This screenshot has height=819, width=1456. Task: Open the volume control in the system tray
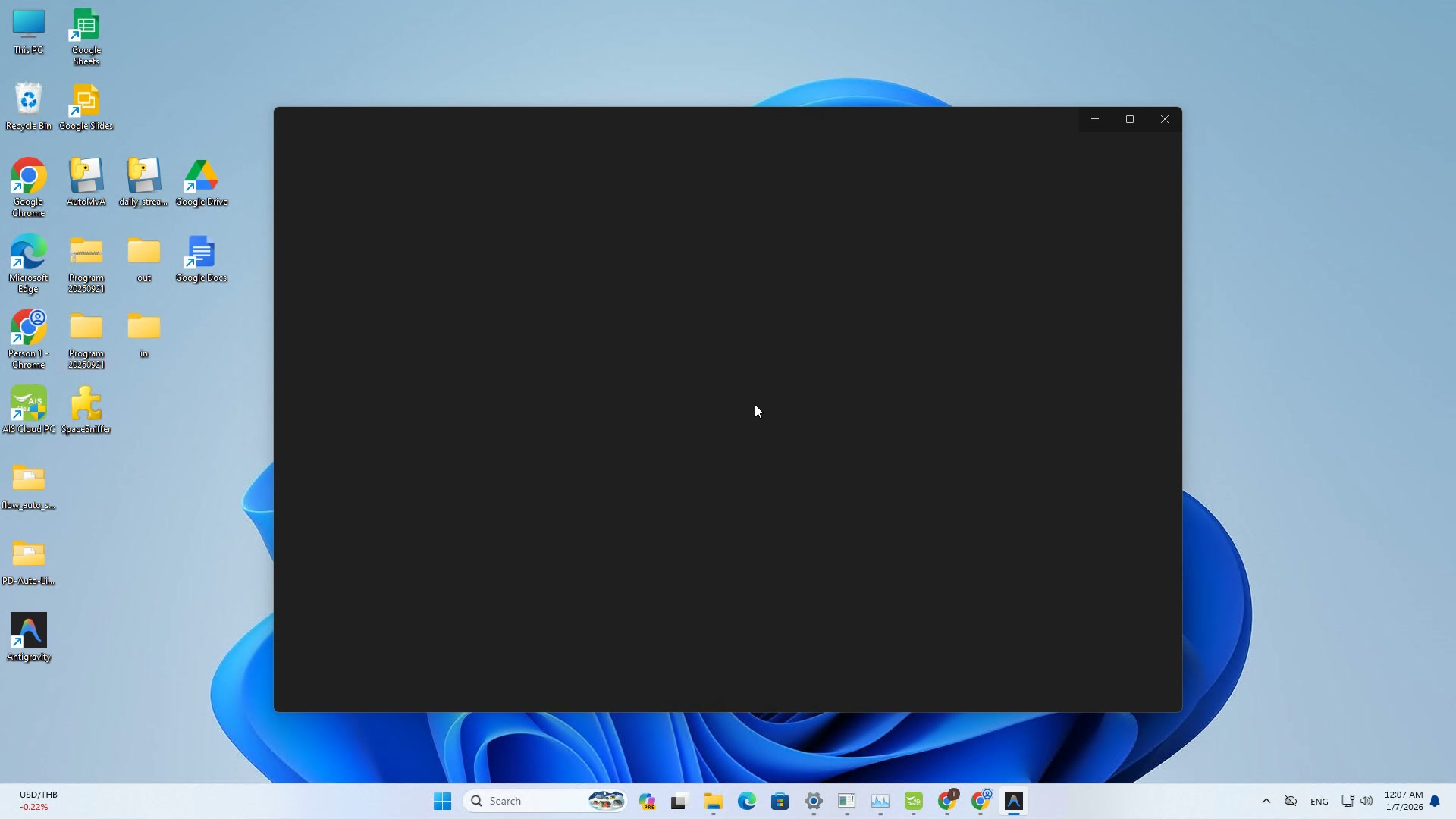pyautogui.click(x=1367, y=801)
